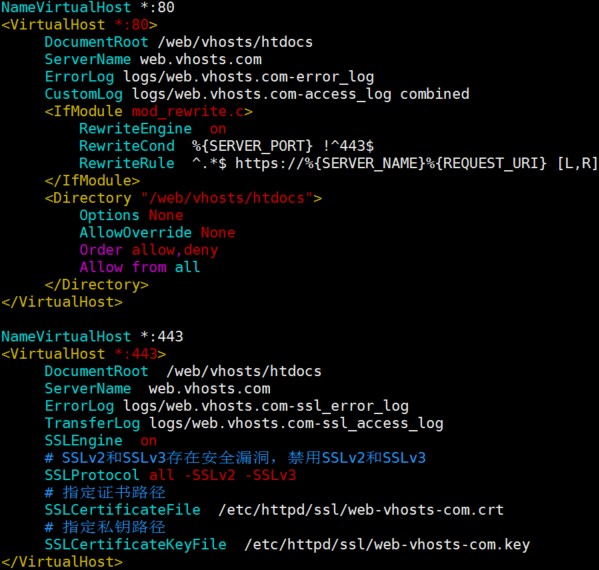Click "https://%{SERVER_NAME}%{REQUEST_URI}" target
Image resolution: width=599 pixels, height=570 pixels.
click(391, 163)
